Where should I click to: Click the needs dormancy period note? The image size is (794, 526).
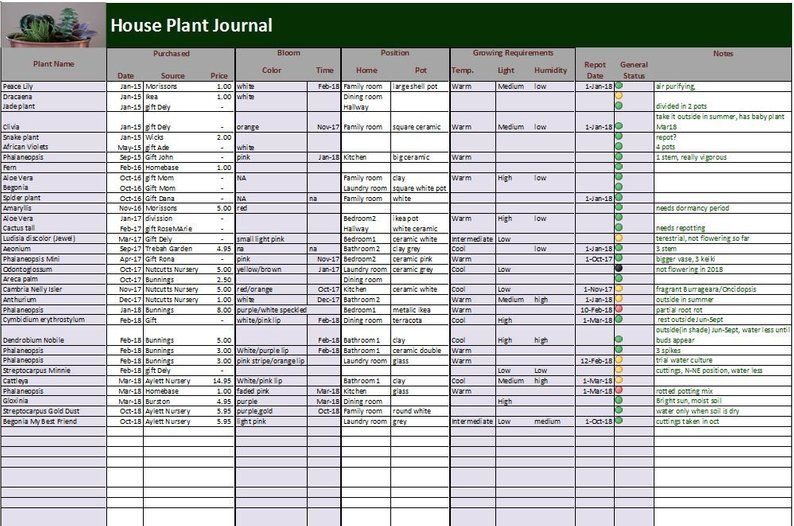pyautogui.click(x=692, y=208)
